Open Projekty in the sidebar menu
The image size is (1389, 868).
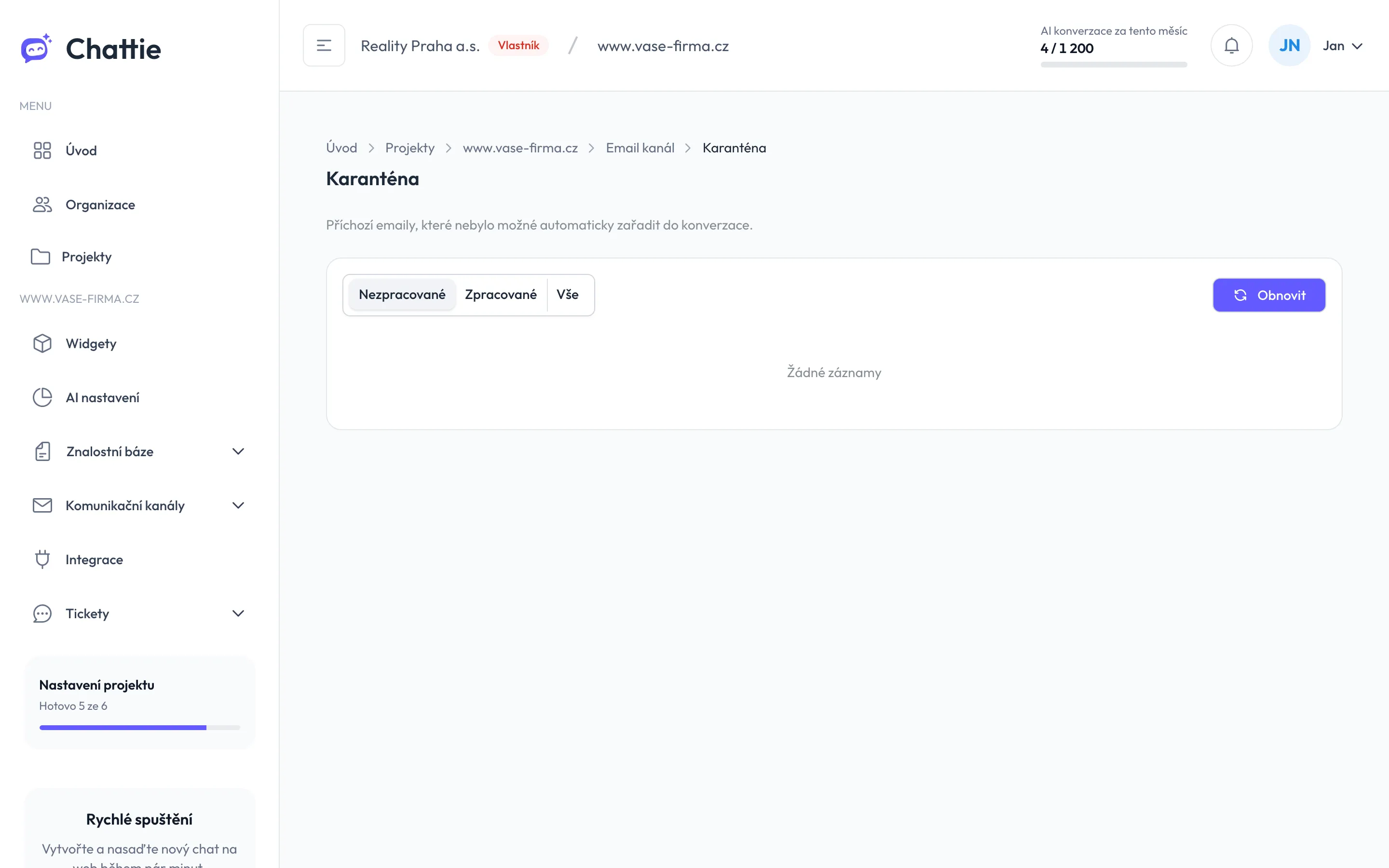click(139, 257)
